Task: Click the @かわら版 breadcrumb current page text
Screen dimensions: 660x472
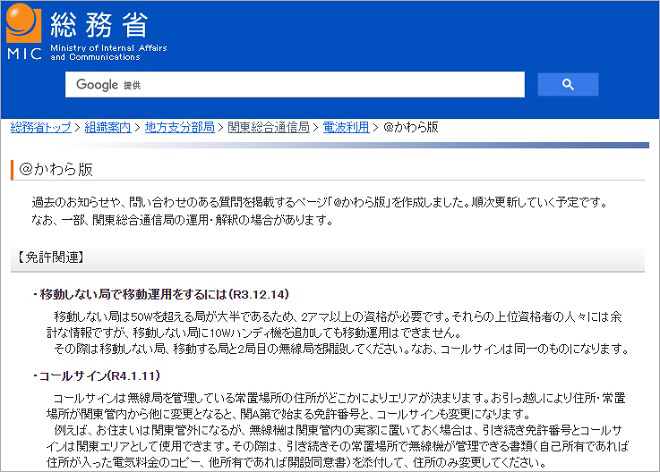Action: click(411, 127)
